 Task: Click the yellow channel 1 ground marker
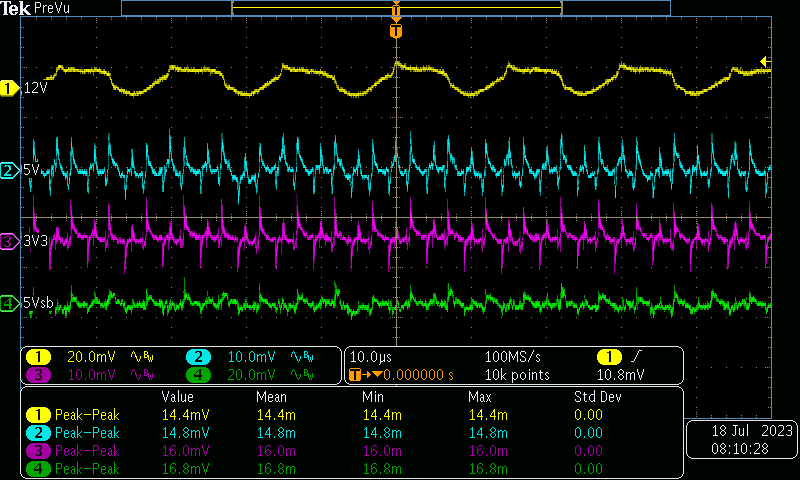pos(10,88)
